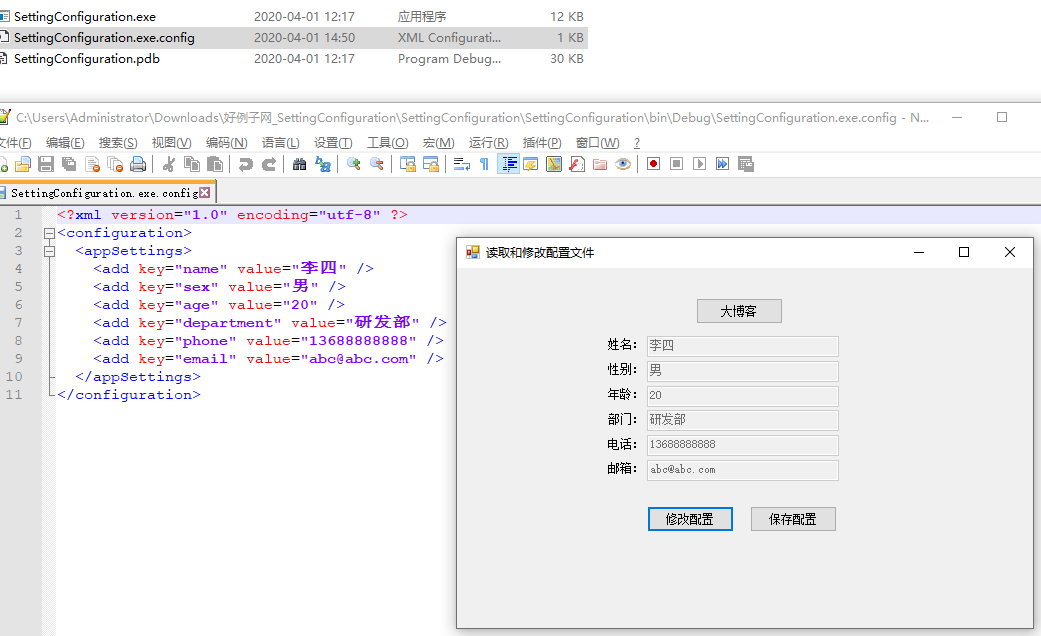1041x636 pixels.
Task: Open the 运行(R) menu
Action: [488, 143]
